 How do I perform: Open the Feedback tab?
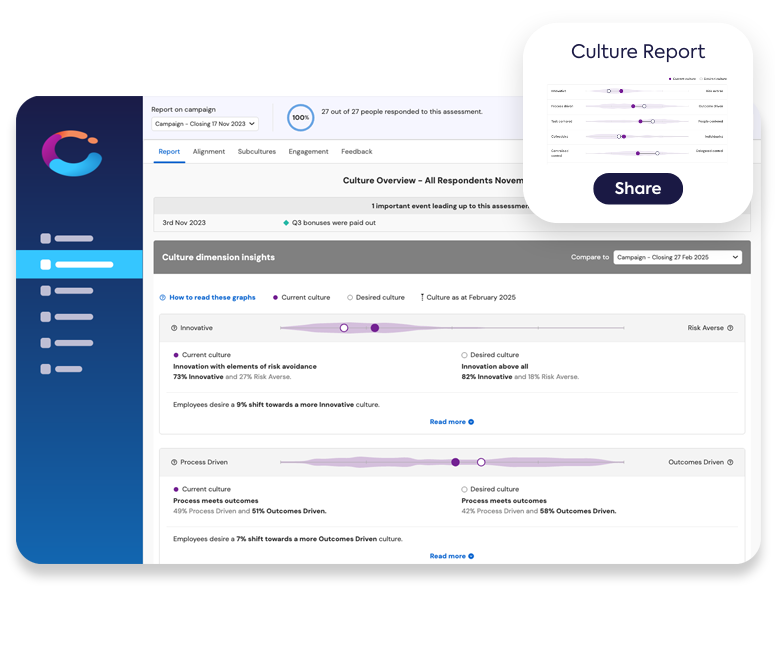point(357,152)
